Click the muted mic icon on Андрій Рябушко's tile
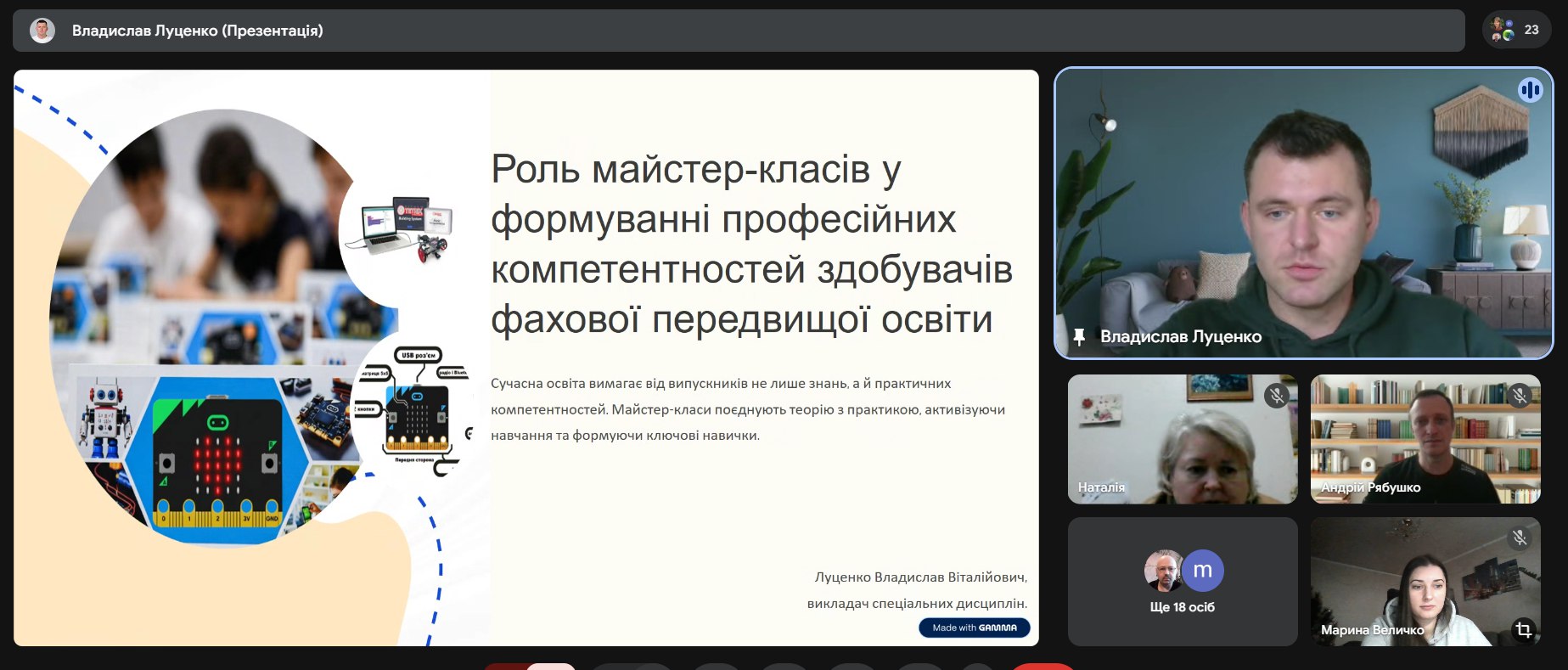1568x670 pixels. tap(1519, 396)
